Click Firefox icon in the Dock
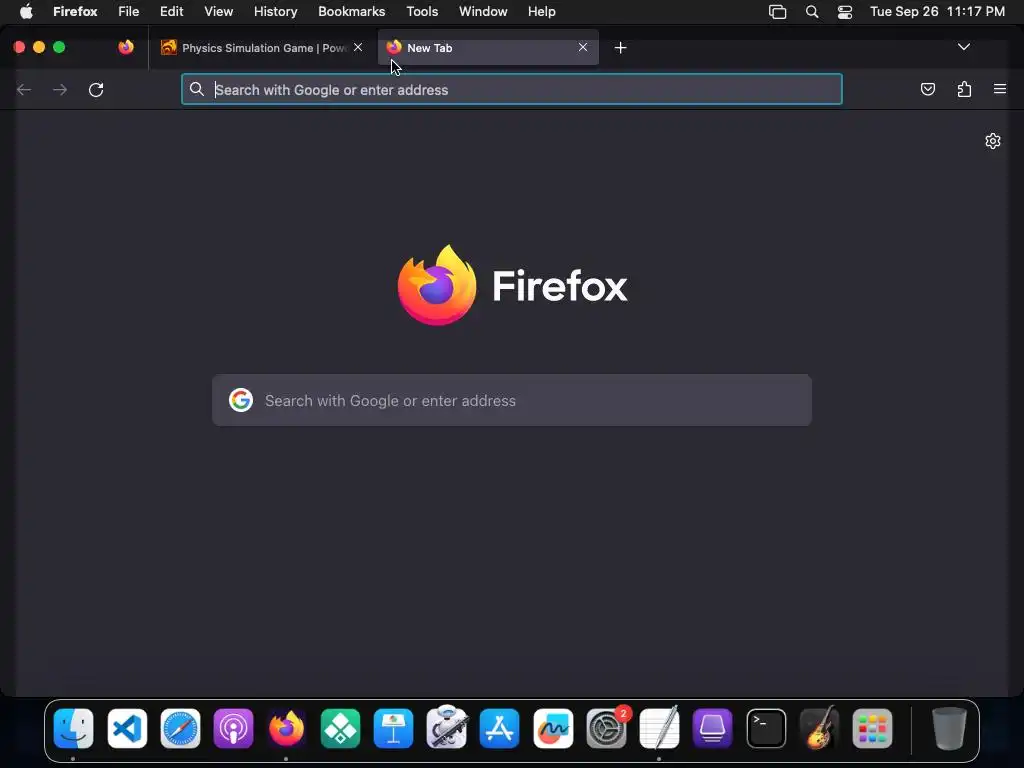 coord(287,728)
